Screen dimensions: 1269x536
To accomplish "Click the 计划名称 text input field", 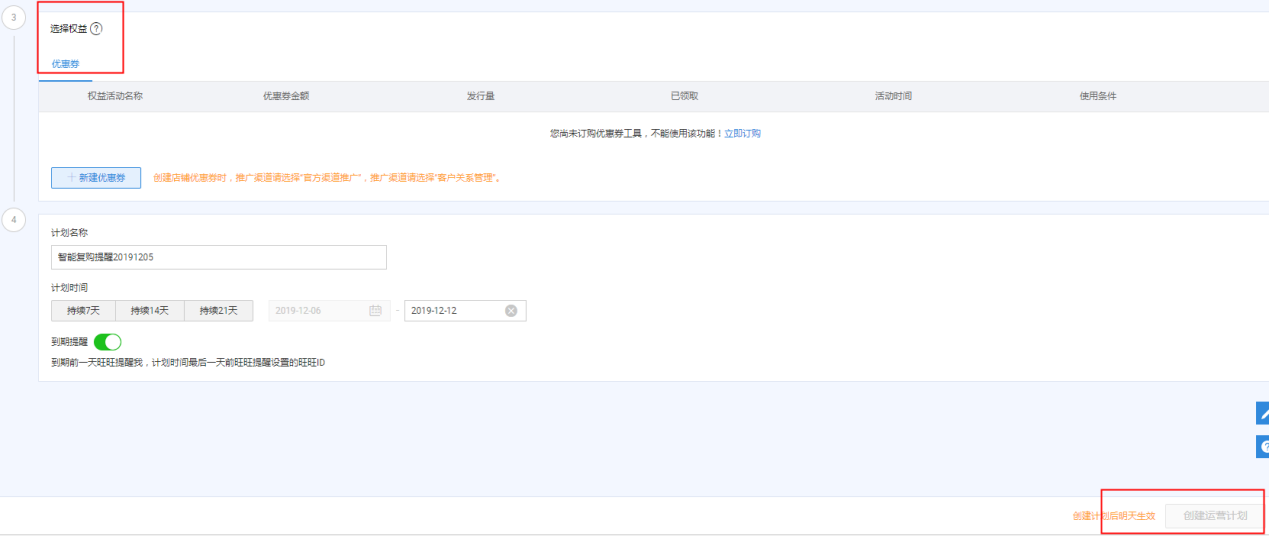I will click(218, 257).
